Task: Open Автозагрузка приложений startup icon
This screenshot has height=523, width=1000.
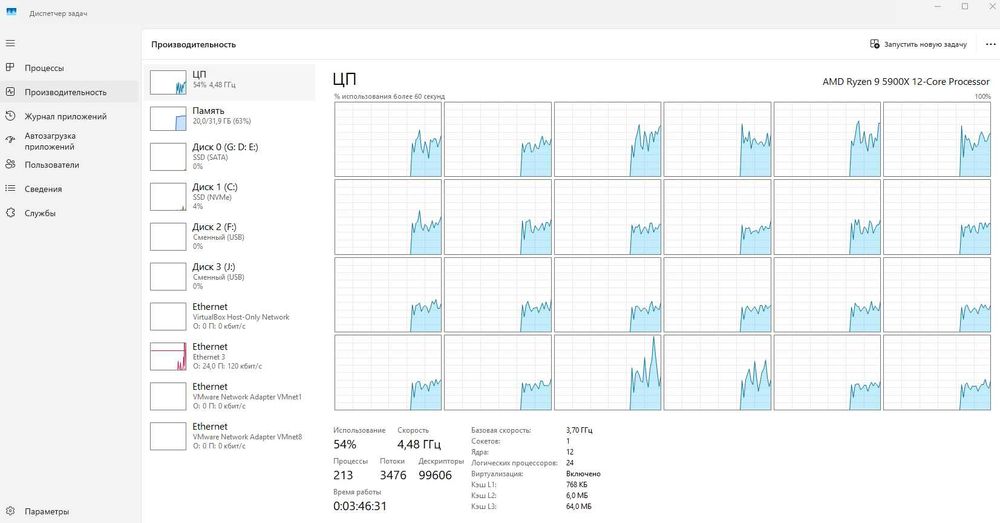Action: [x=10, y=140]
